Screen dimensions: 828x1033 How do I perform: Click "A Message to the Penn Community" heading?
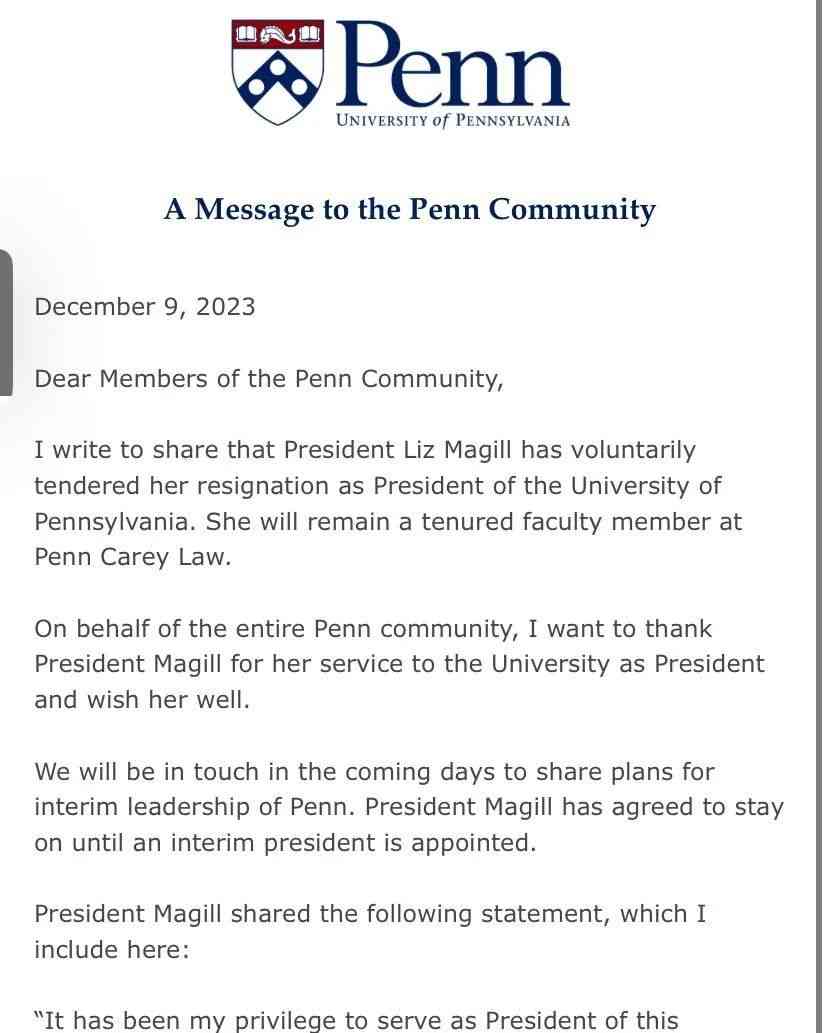[410, 209]
